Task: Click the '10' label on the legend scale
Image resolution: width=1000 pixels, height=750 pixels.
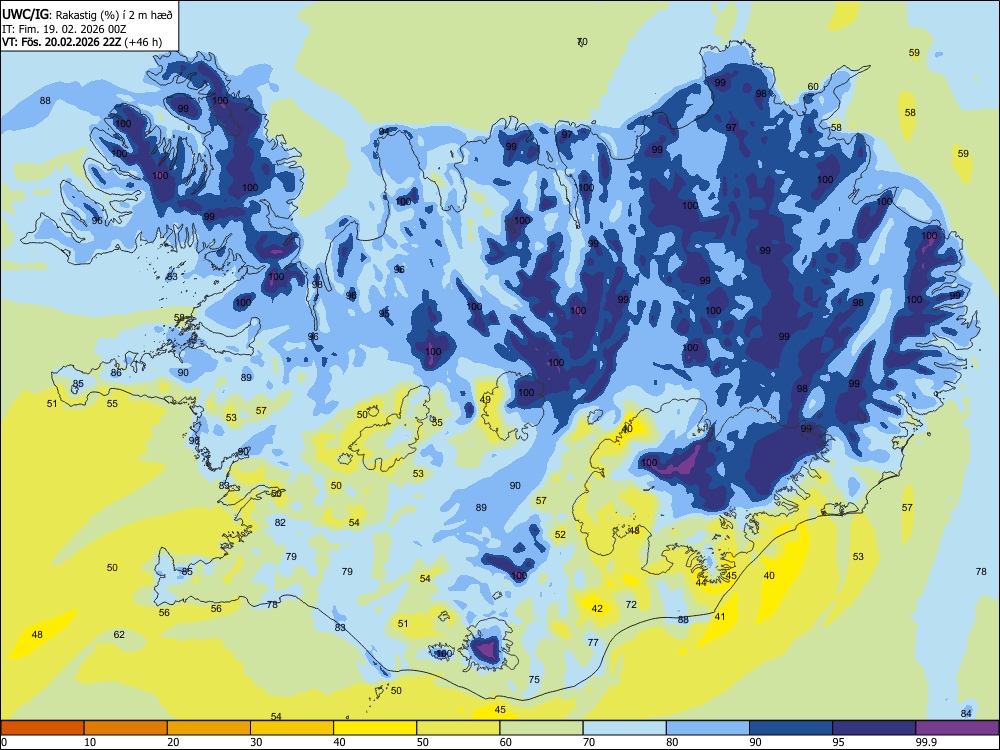Action: pos(90,742)
